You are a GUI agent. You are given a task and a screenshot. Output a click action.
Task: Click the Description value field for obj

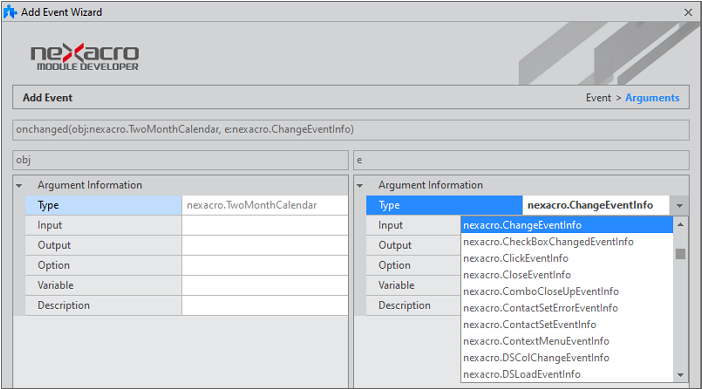(265, 305)
